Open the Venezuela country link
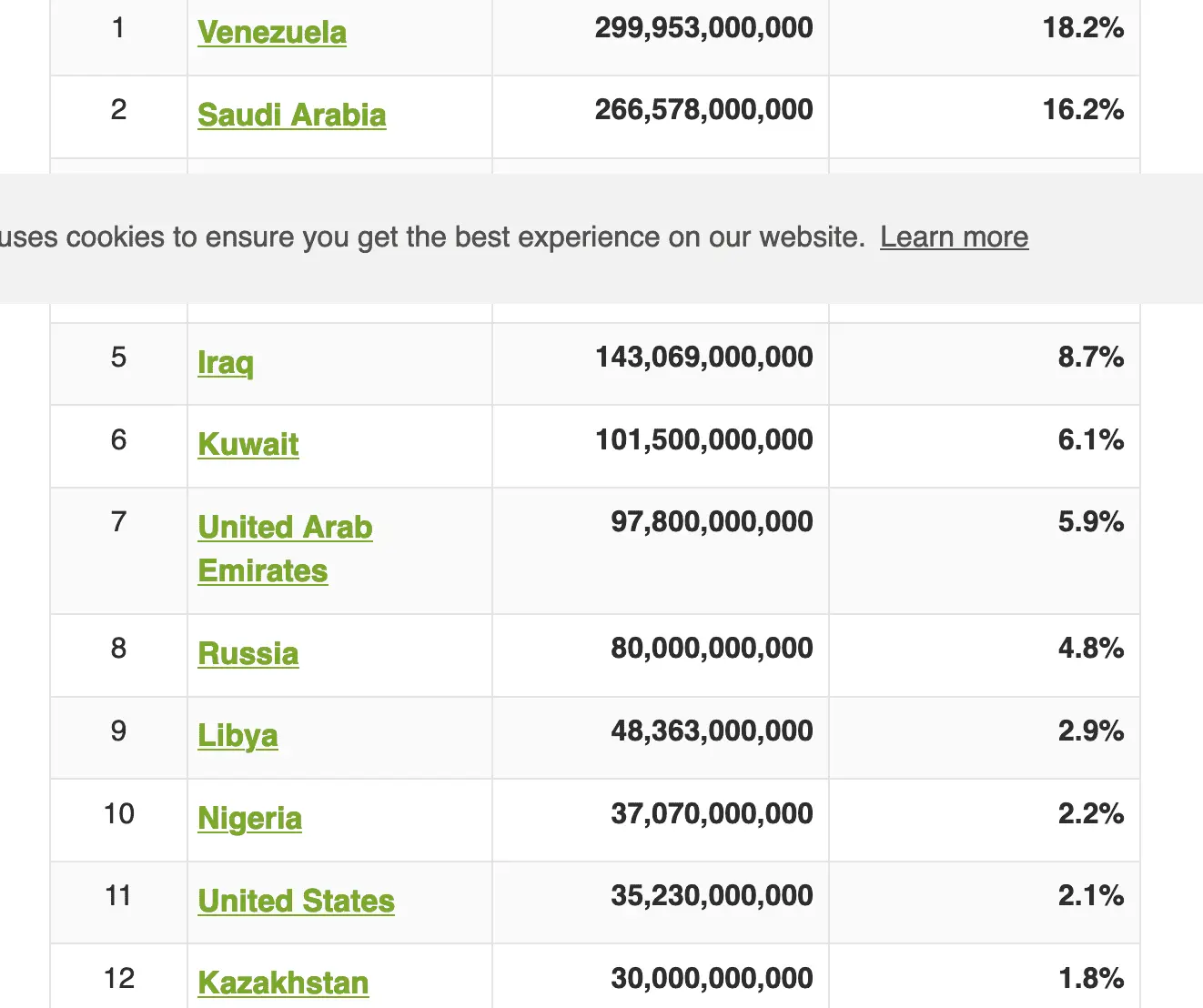1203x1008 pixels. (272, 33)
